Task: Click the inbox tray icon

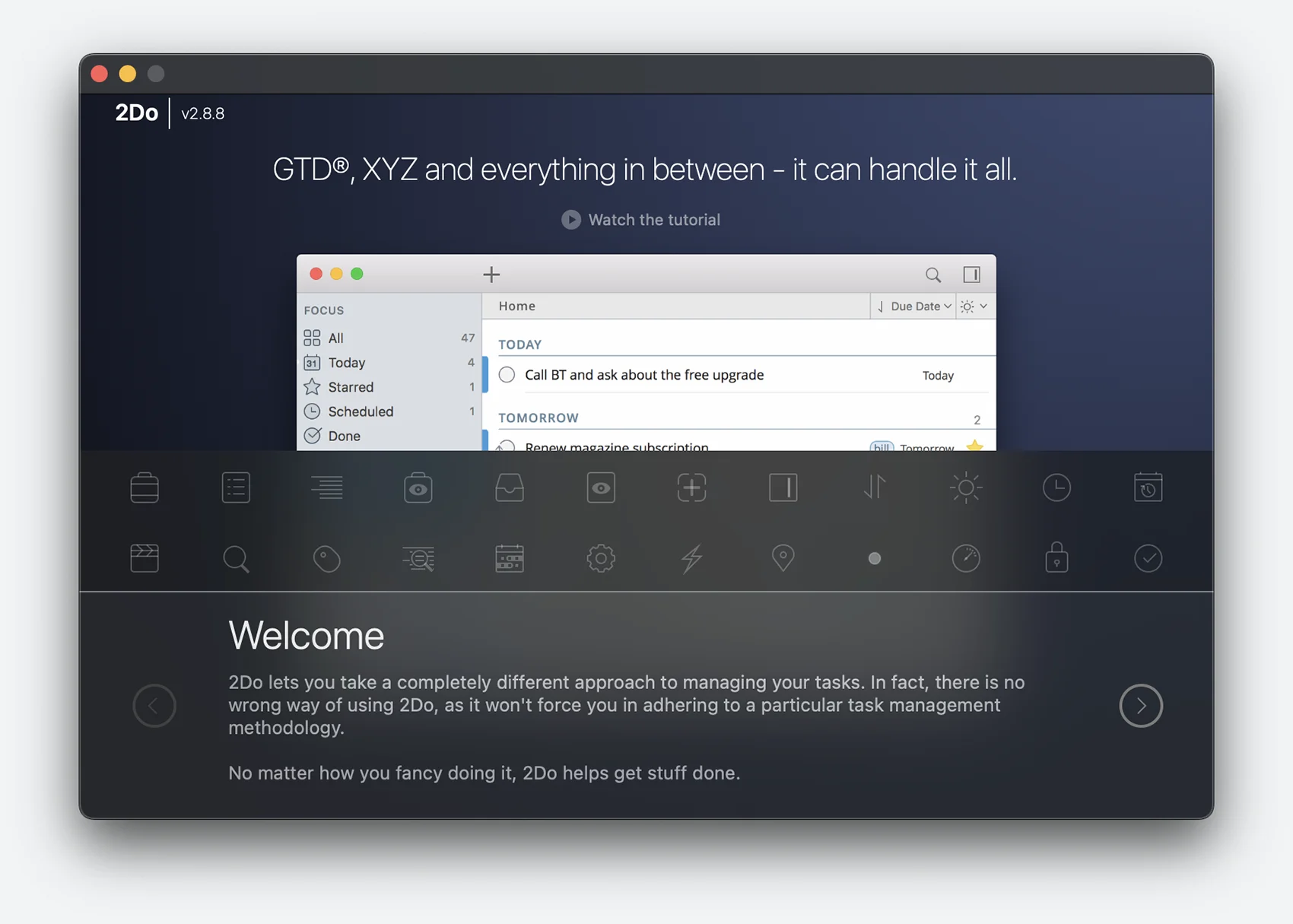Action: point(510,487)
